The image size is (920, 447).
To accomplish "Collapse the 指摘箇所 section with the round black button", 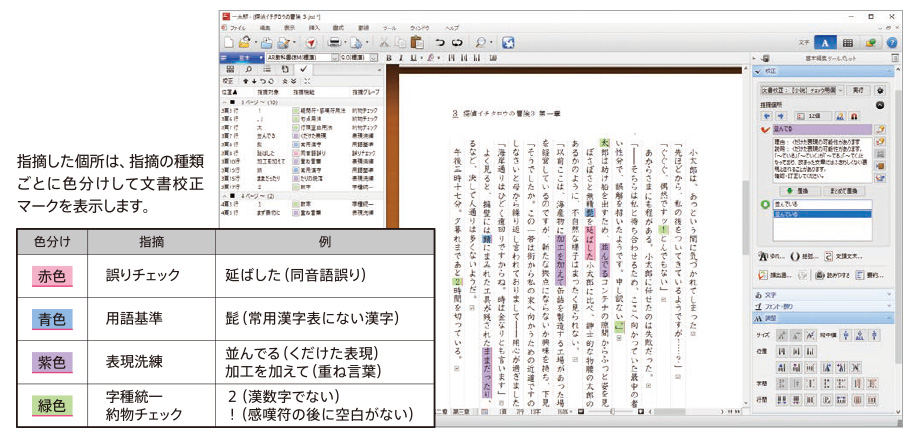I will click(x=879, y=105).
